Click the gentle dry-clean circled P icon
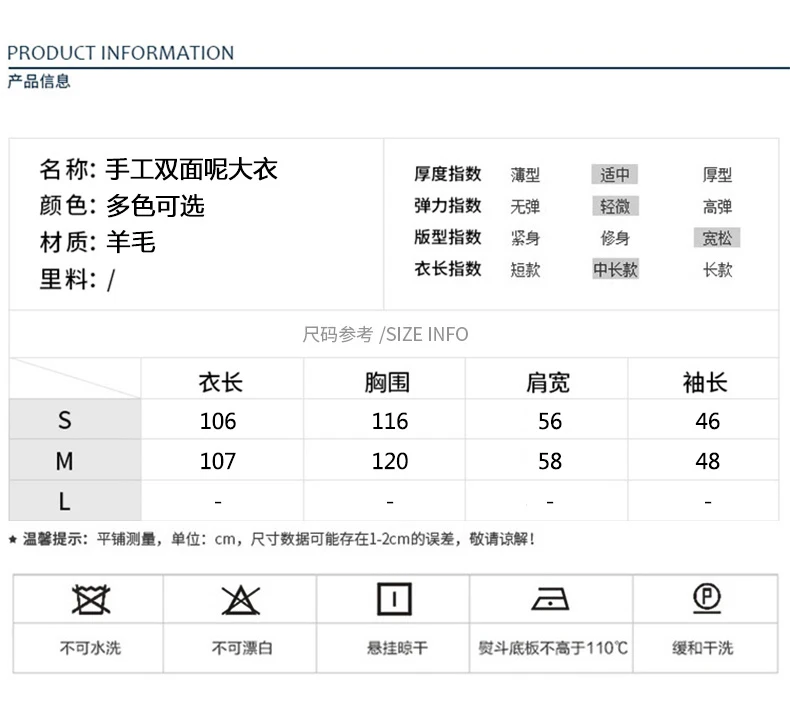 click(x=707, y=598)
